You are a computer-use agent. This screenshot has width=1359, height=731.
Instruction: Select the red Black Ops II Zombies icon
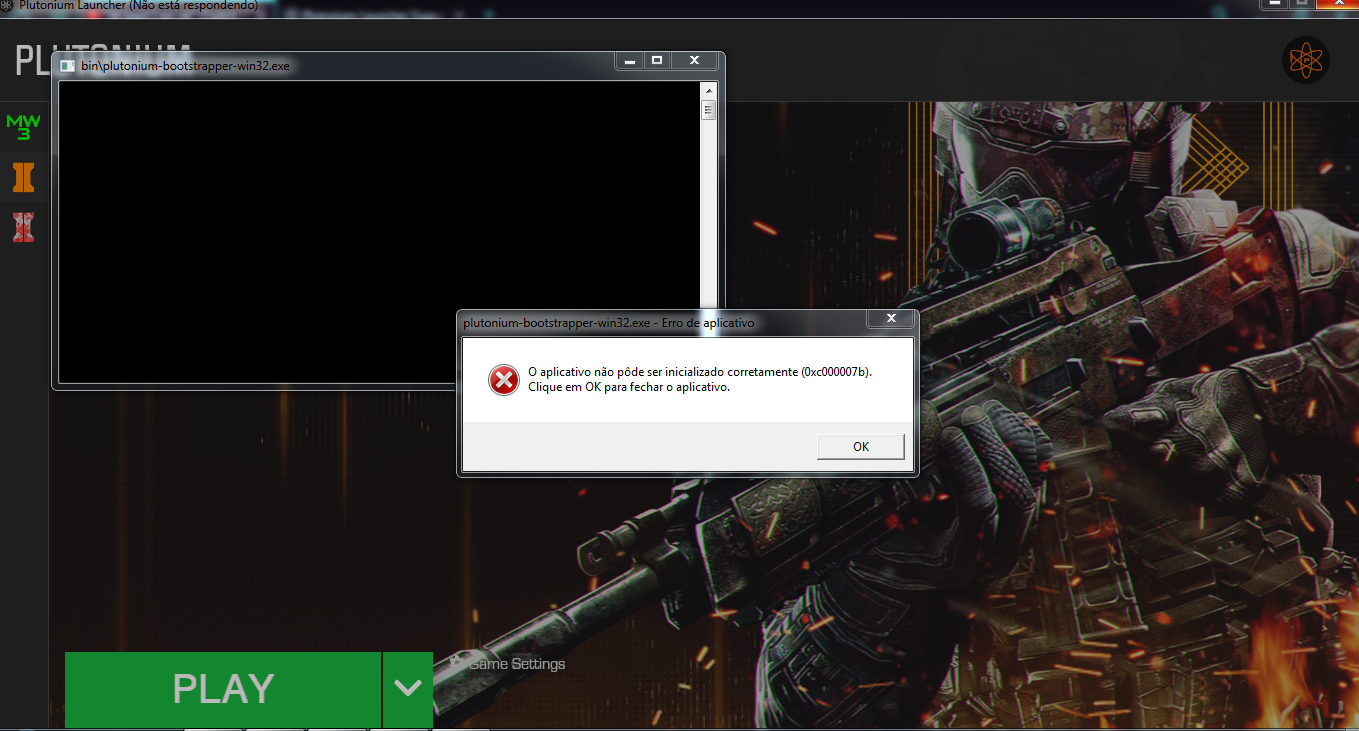[x=23, y=227]
